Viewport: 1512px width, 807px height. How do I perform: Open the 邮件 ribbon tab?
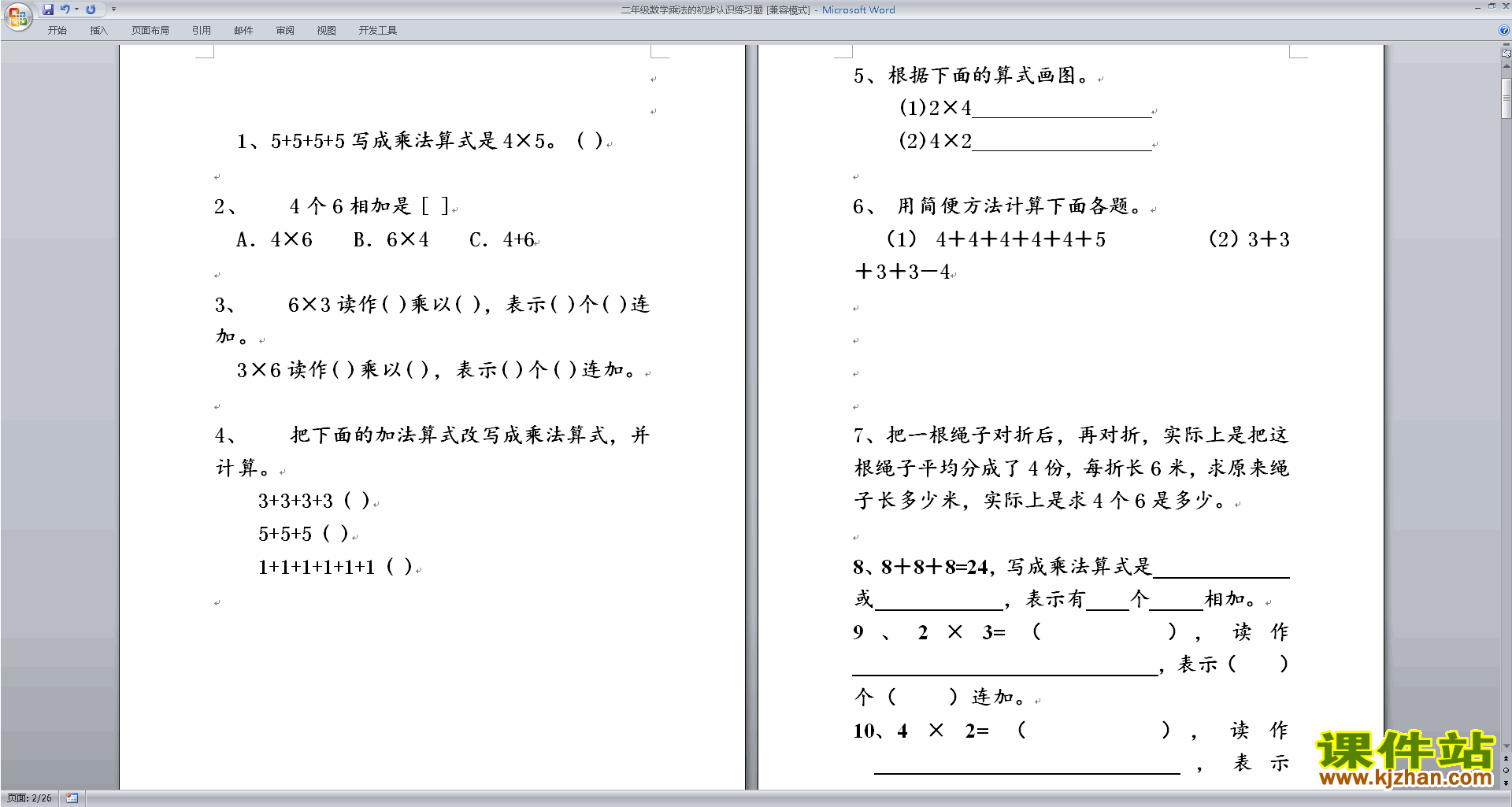tap(243, 31)
